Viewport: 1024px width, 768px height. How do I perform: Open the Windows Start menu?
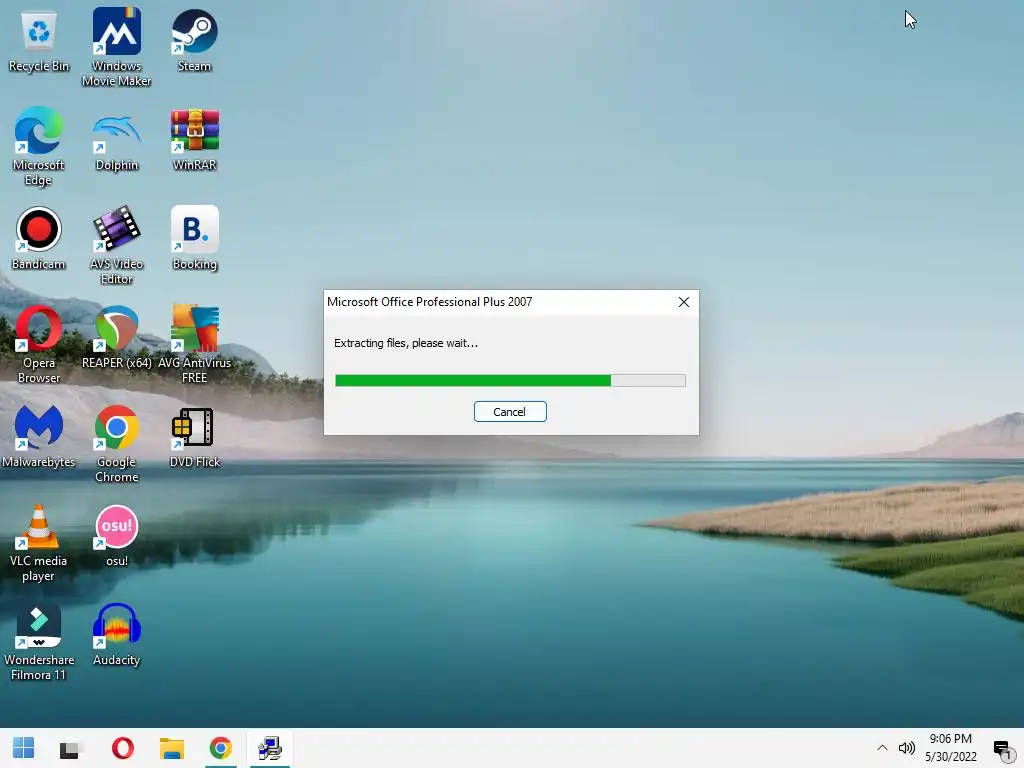tap(24, 748)
